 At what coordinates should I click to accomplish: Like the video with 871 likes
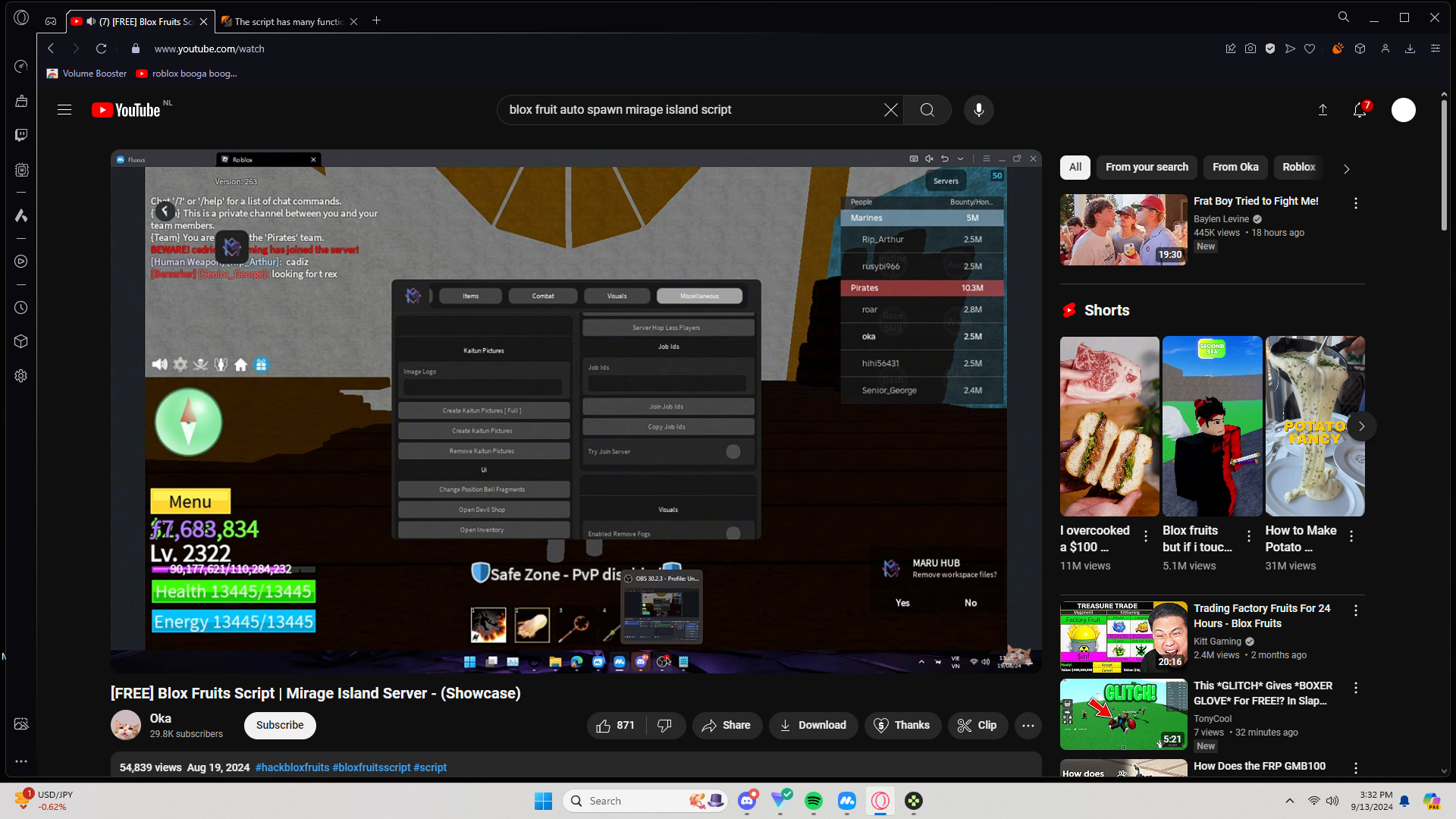[615, 726]
